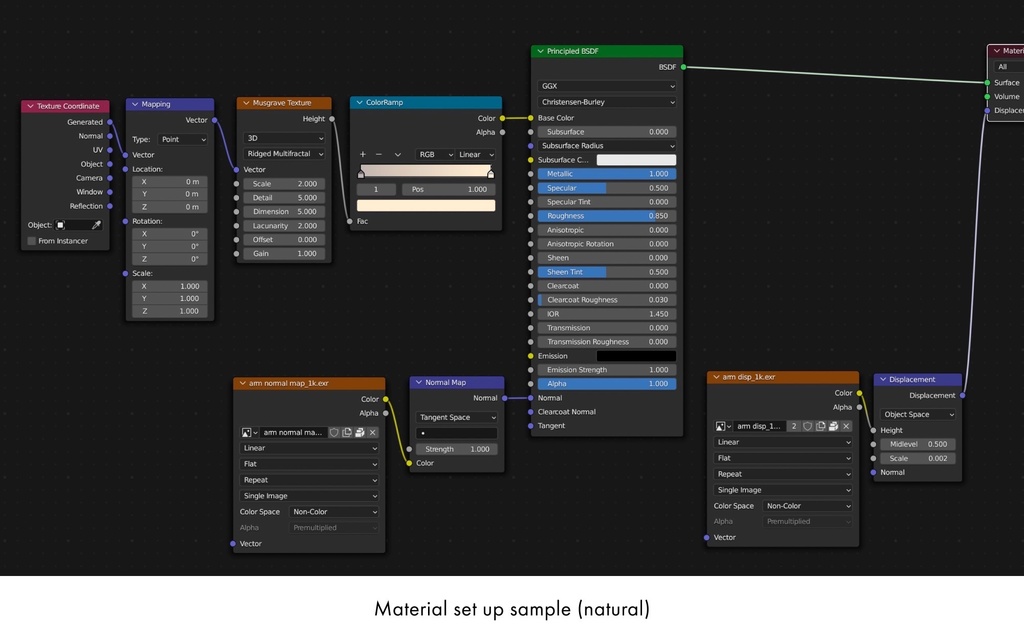Image resolution: width=1024 pixels, height=640 pixels.
Task: Add a color stop with ColorRamp plus icon
Action: pos(362,154)
